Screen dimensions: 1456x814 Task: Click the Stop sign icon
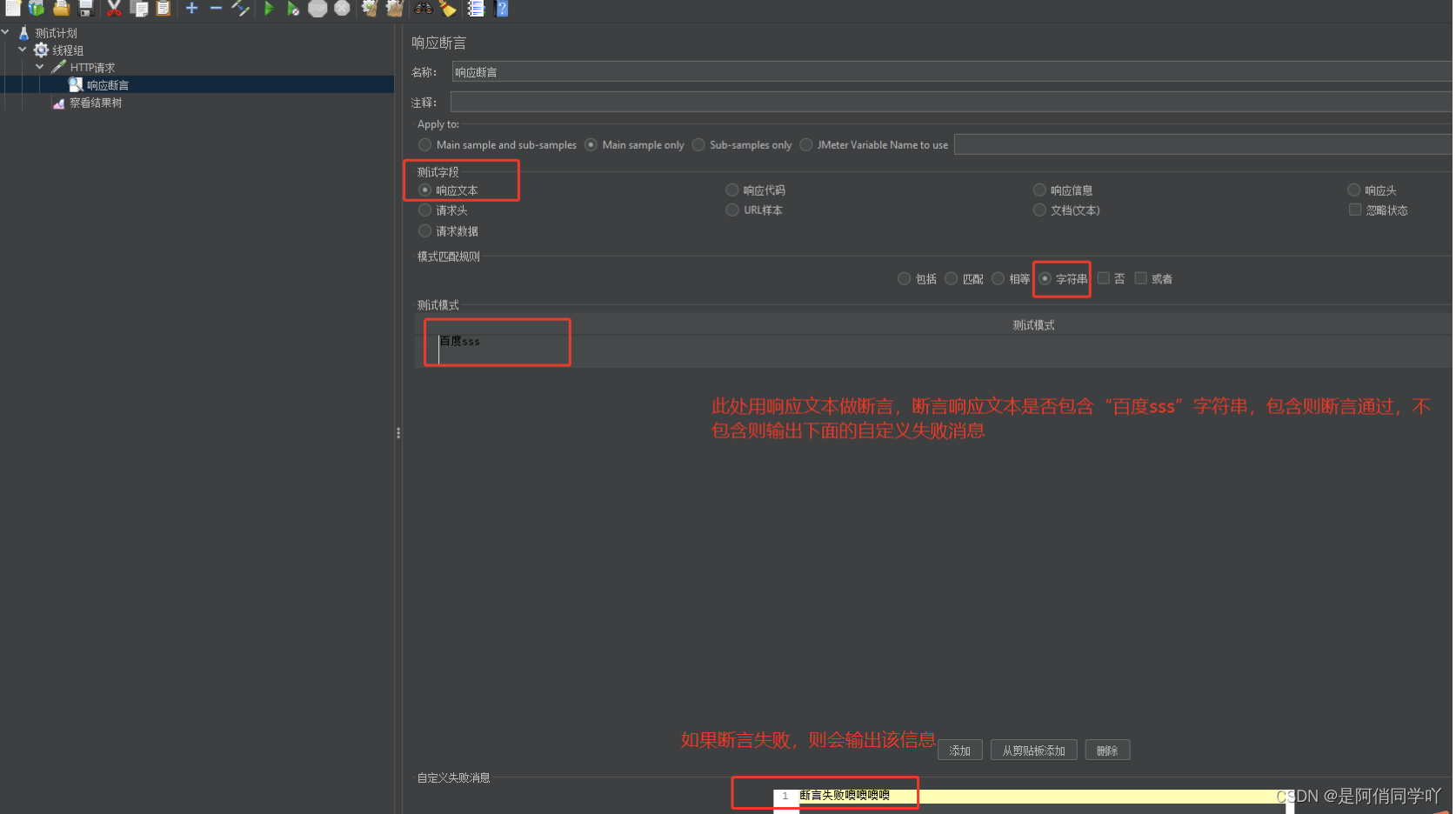tap(317, 8)
